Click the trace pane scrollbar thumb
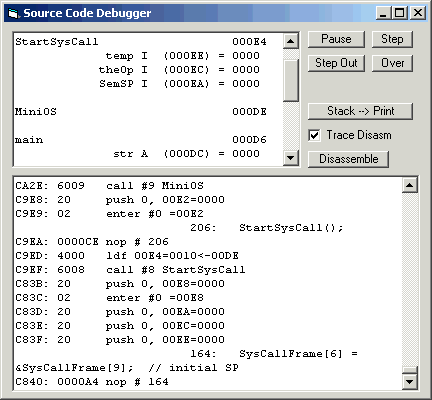The height and width of the screenshot is (400, 432). tap(410, 370)
